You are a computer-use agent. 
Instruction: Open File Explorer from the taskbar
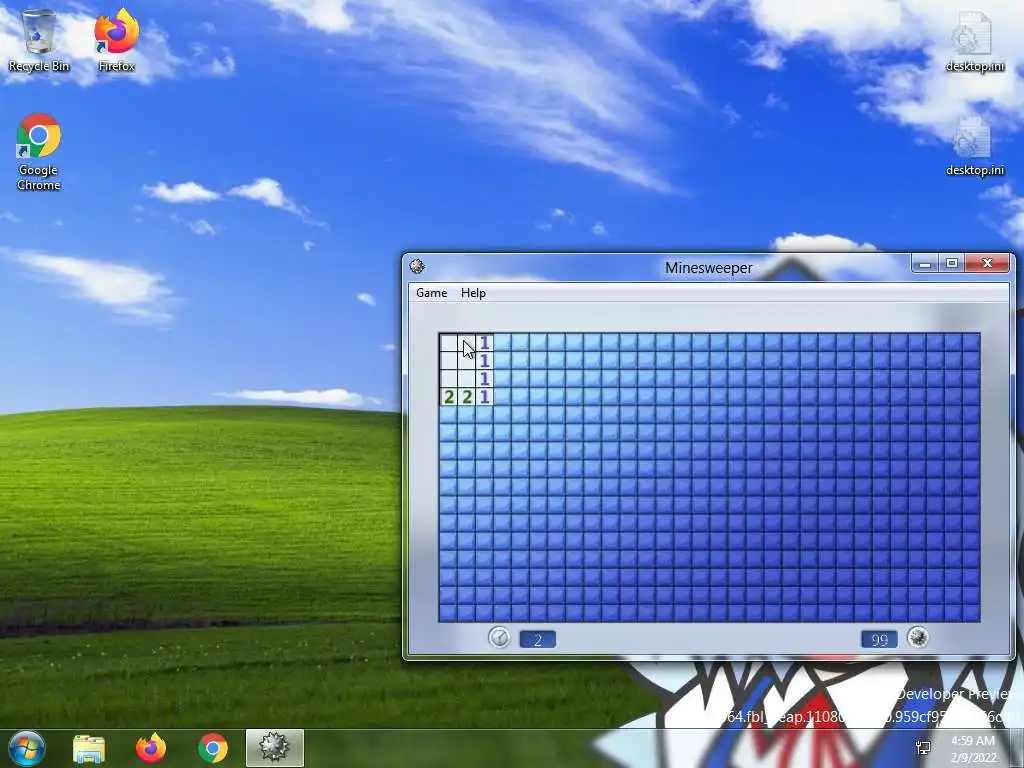(x=89, y=748)
